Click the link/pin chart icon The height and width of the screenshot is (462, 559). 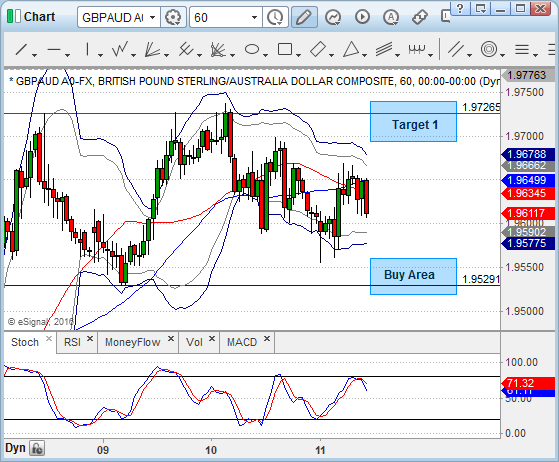pyautogui.click(x=420, y=17)
